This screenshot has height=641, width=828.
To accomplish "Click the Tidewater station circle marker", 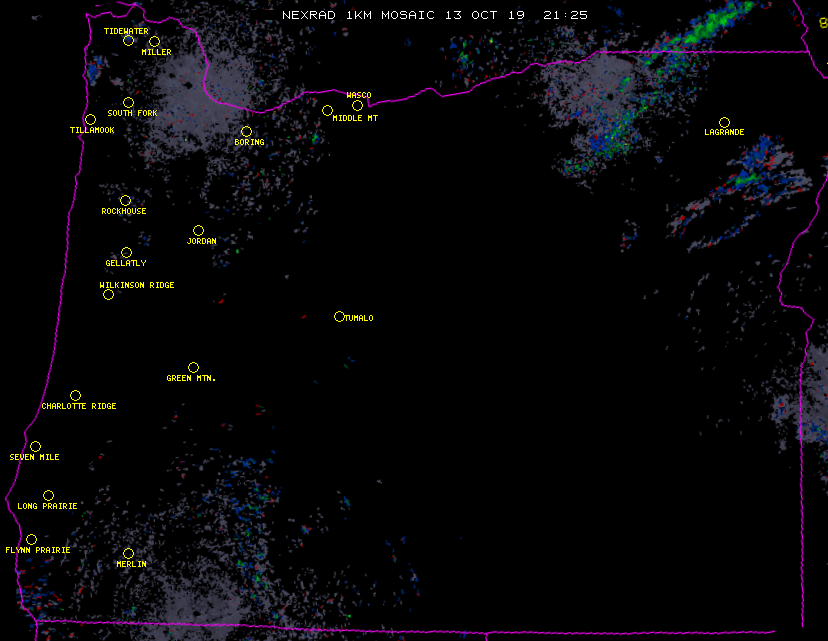I will (x=128, y=40).
